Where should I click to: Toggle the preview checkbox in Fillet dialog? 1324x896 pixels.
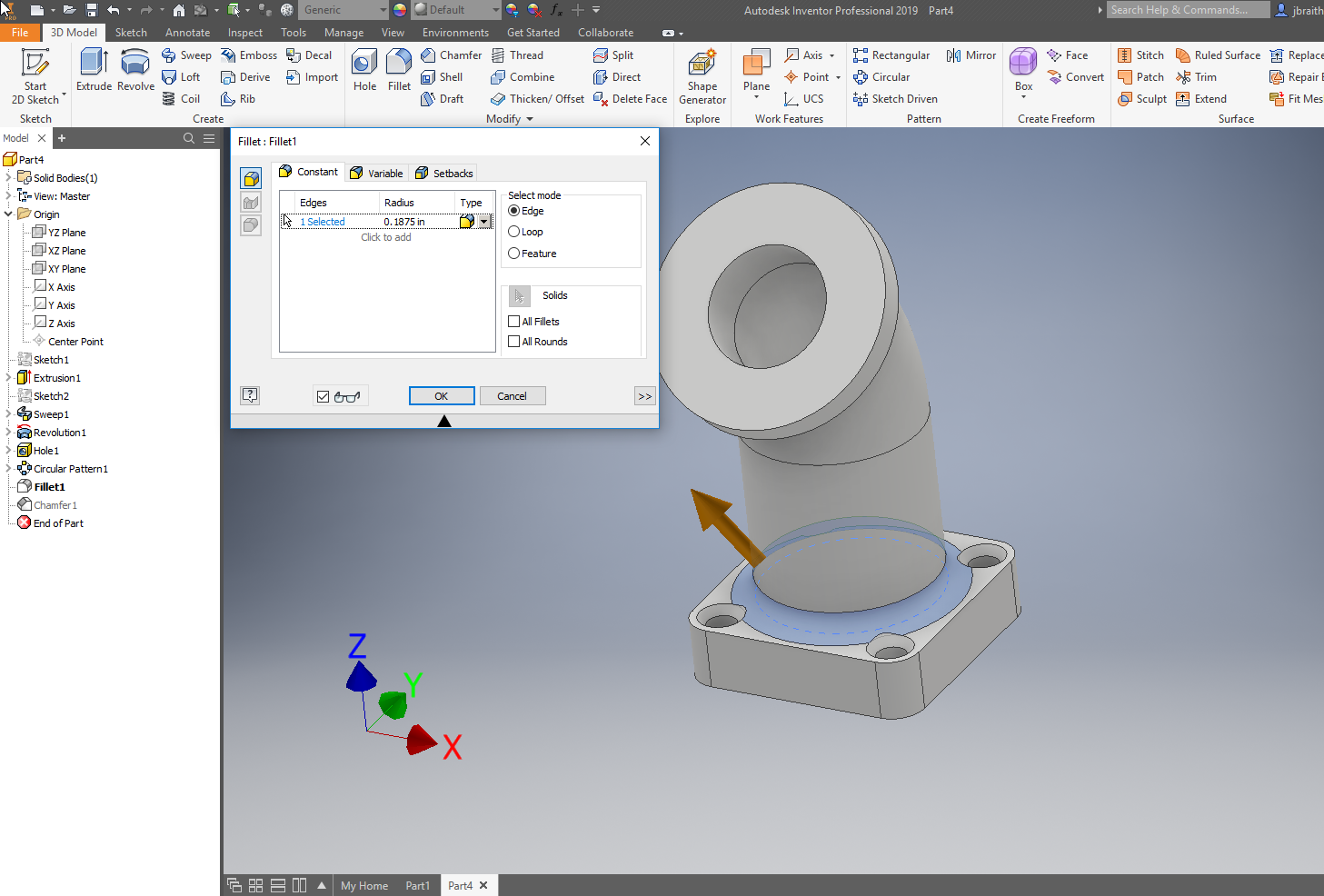point(323,396)
